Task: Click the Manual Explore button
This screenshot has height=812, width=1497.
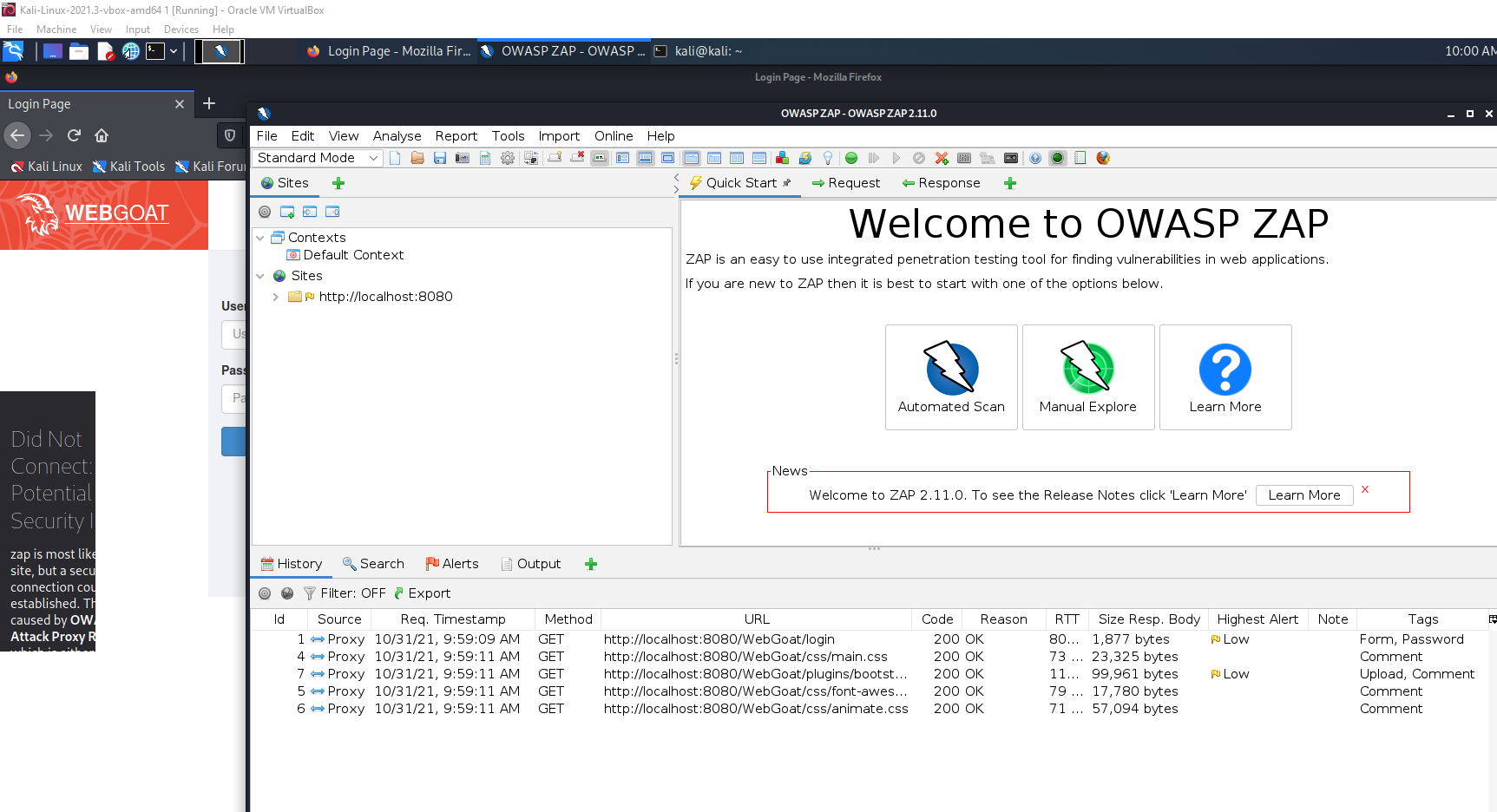Action: (1088, 377)
